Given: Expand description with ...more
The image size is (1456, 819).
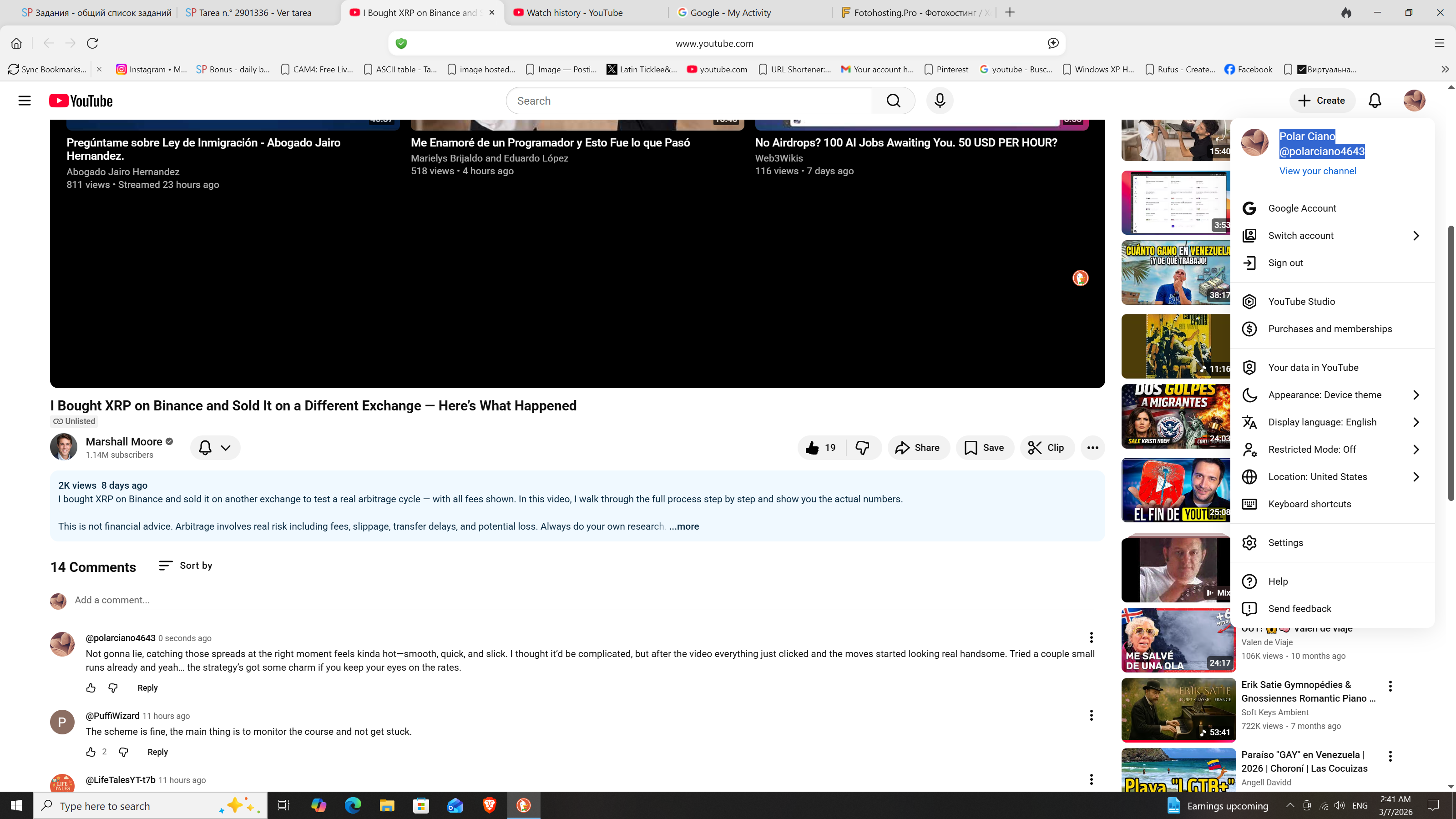Looking at the screenshot, I should tap(684, 526).
